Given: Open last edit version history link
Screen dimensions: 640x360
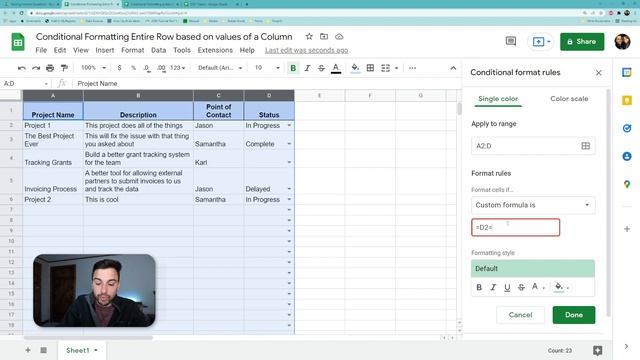Looking at the screenshot, I should tap(307, 50).
